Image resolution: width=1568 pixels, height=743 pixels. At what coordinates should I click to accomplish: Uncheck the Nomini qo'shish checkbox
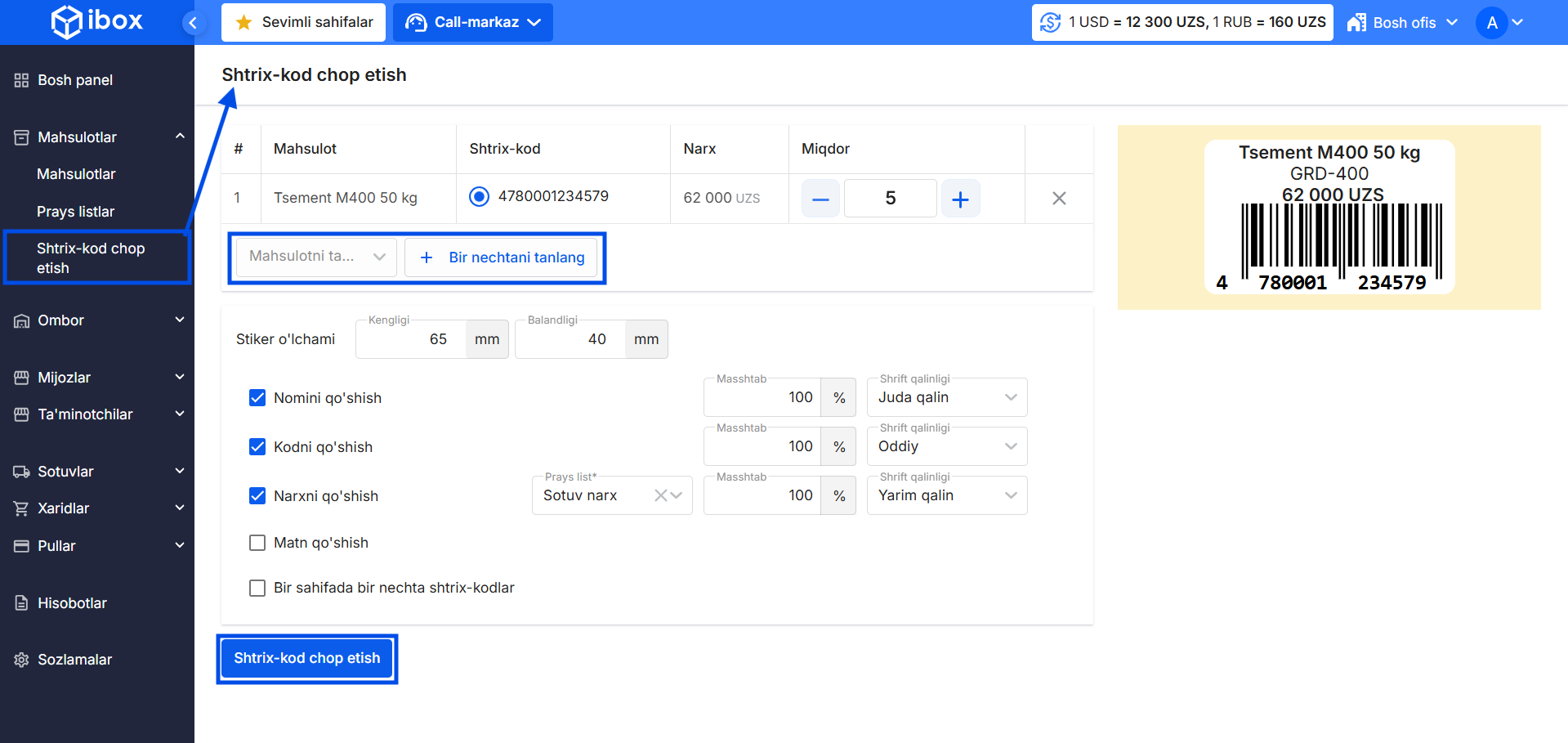[257, 398]
